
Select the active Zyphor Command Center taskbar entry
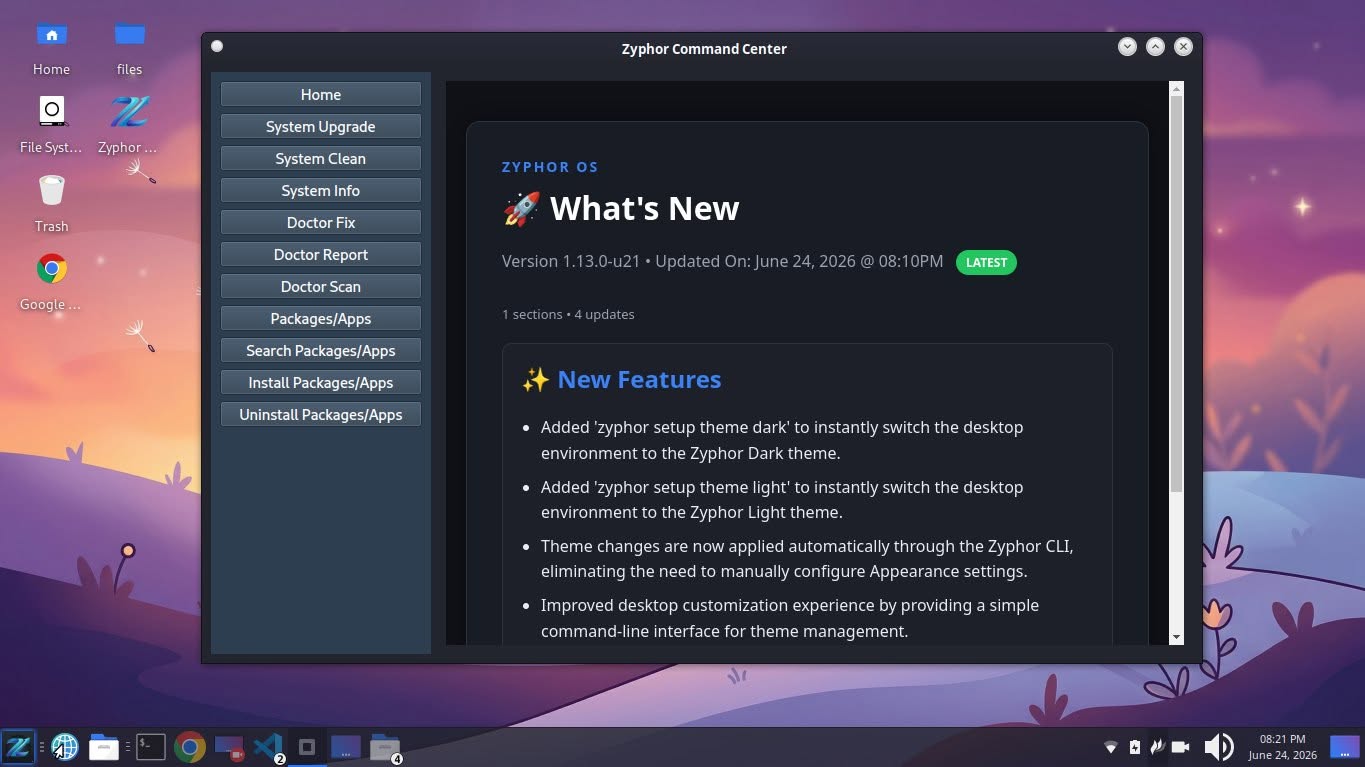[x=307, y=747]
